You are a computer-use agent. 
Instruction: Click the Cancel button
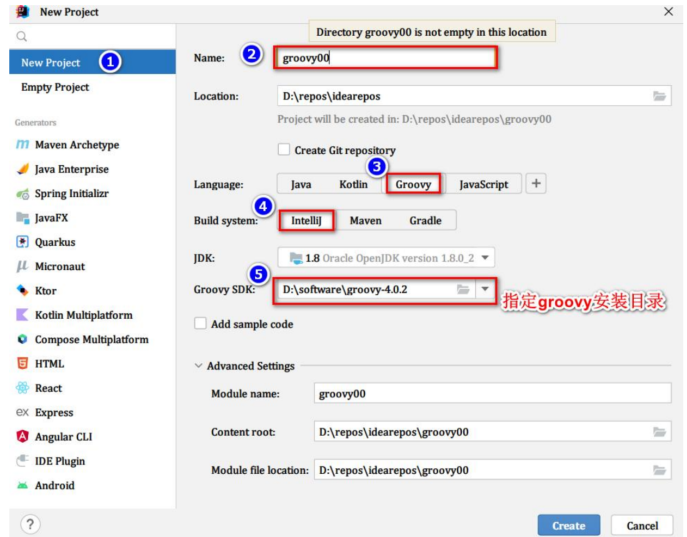pyautogui.click(x=642, y=525)
